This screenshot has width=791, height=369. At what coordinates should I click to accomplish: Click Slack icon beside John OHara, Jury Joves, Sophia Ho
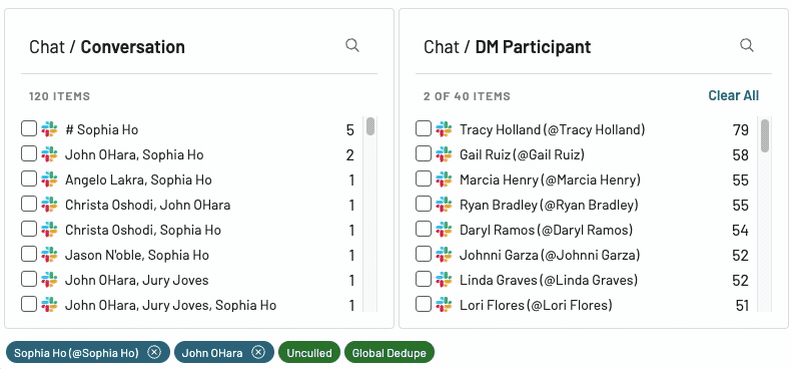[x=49, y=304]
